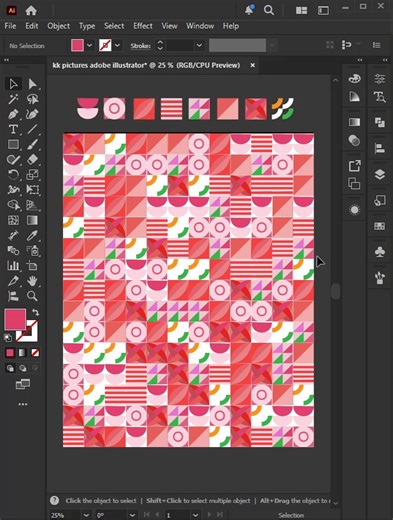Open stroke color dropdown in control bar

coord(117,45)
